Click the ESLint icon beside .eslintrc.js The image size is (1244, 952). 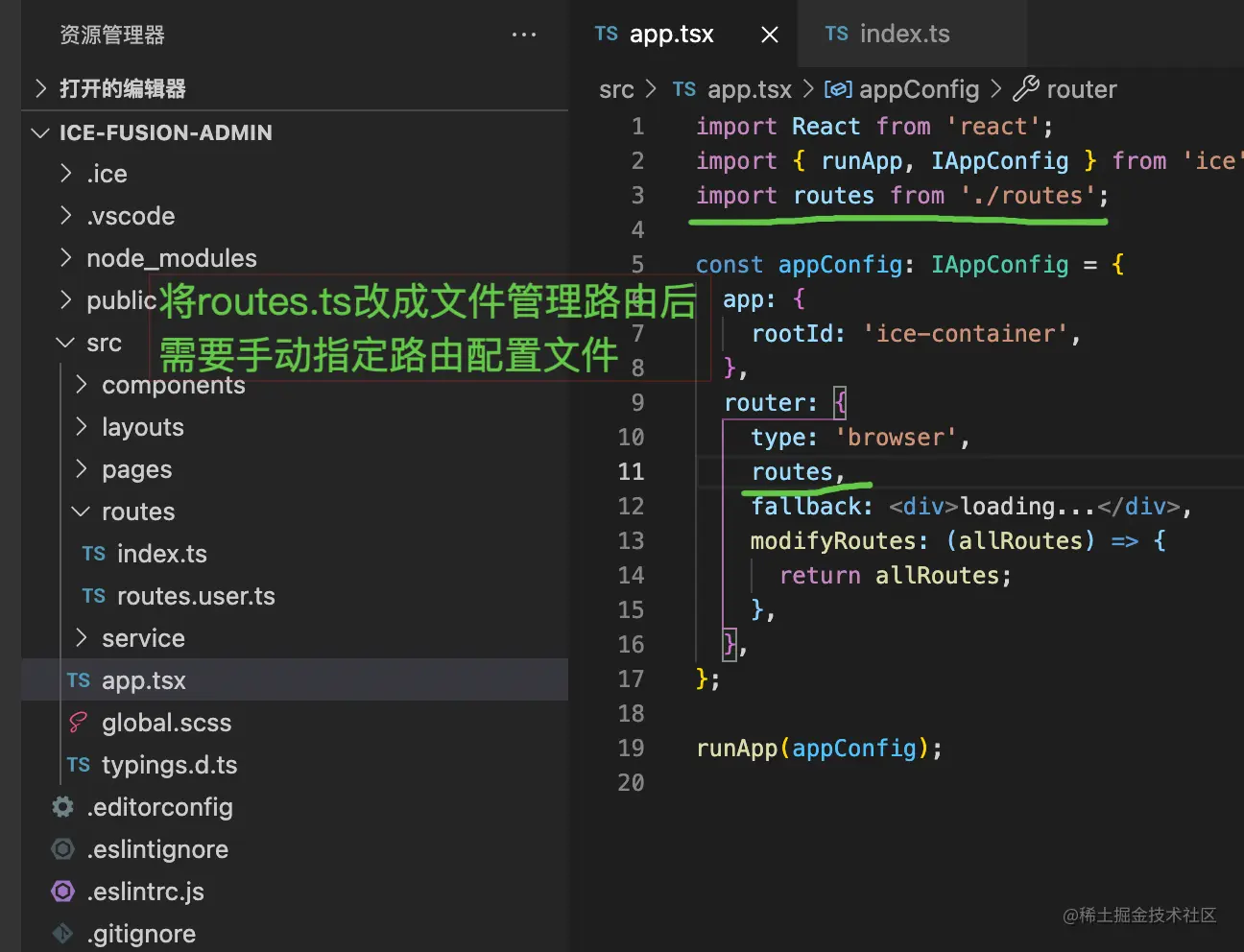(x=62, y=892)
